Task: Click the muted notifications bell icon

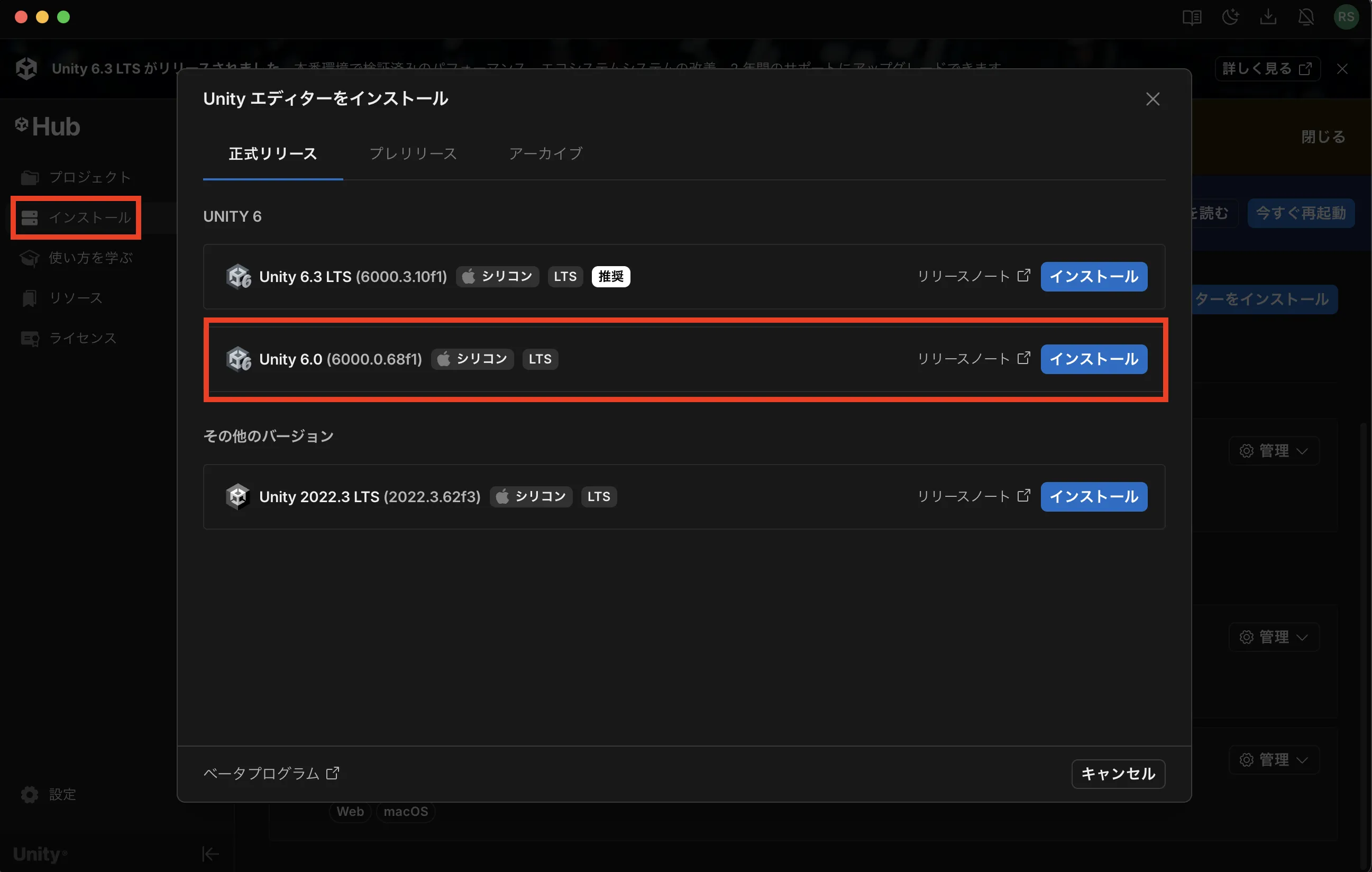Action: click(1306, 17)
